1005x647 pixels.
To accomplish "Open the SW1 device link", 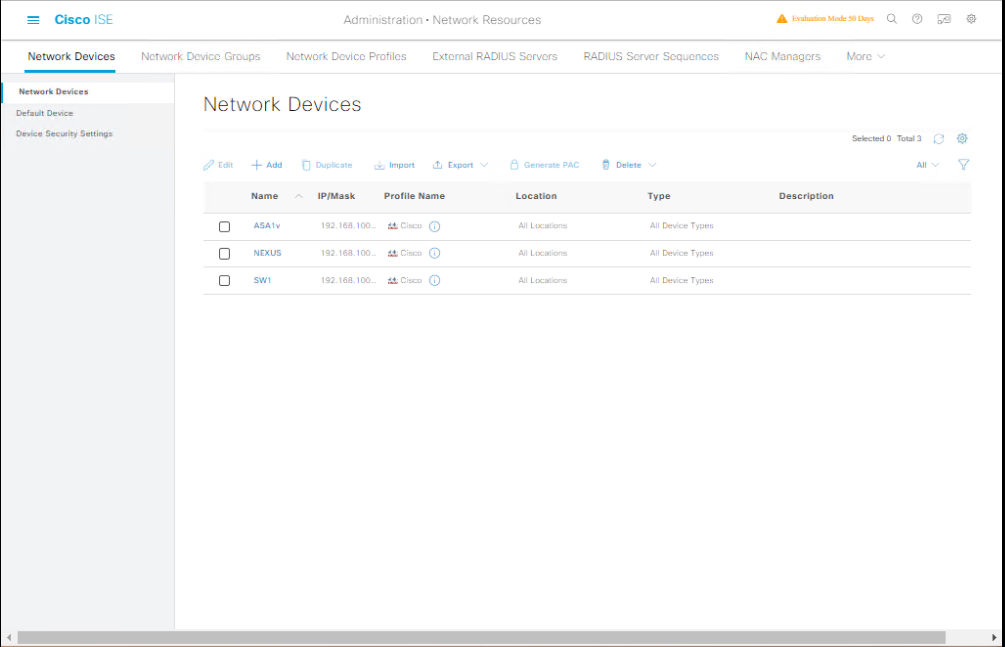I will [x=262, y=280].
